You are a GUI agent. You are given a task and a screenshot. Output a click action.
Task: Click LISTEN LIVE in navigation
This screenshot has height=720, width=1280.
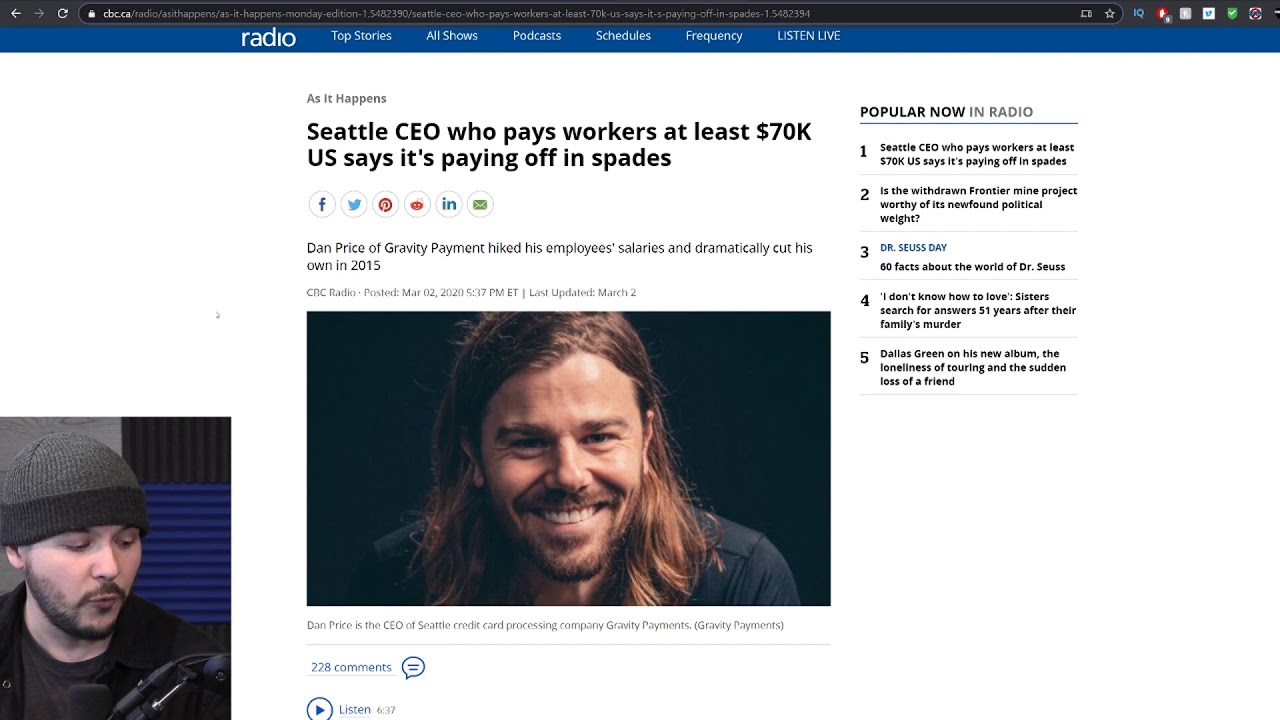click(809, 35)
